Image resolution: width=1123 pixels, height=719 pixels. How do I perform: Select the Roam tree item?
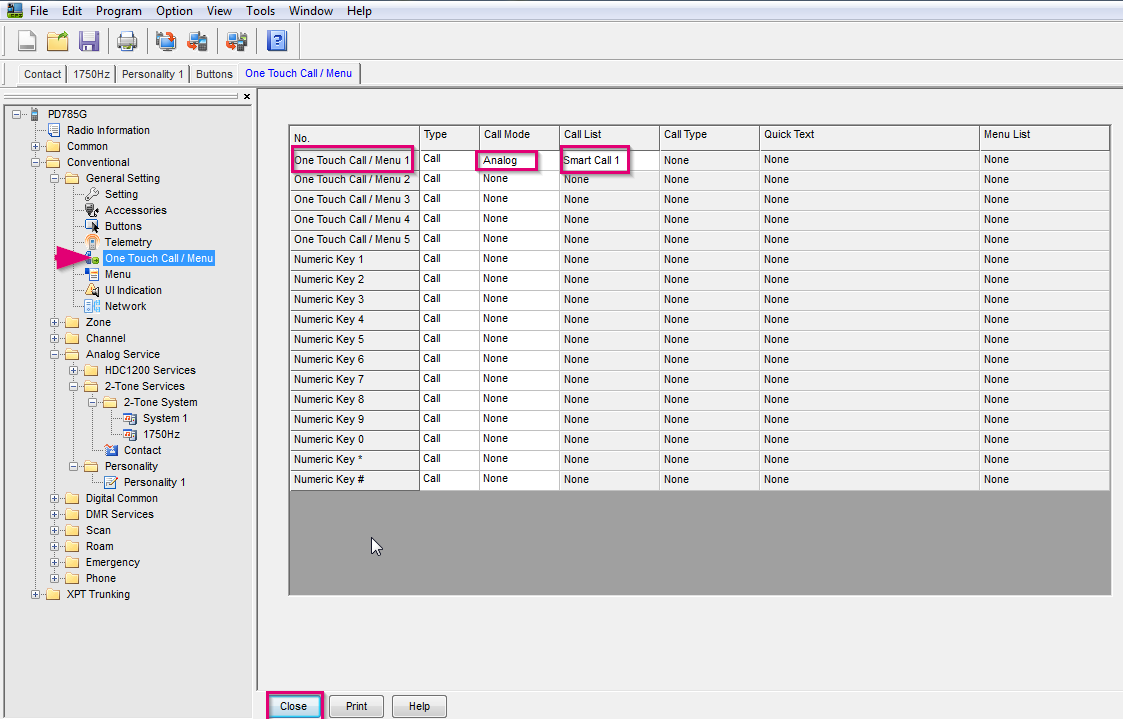(x=100, y=546)
